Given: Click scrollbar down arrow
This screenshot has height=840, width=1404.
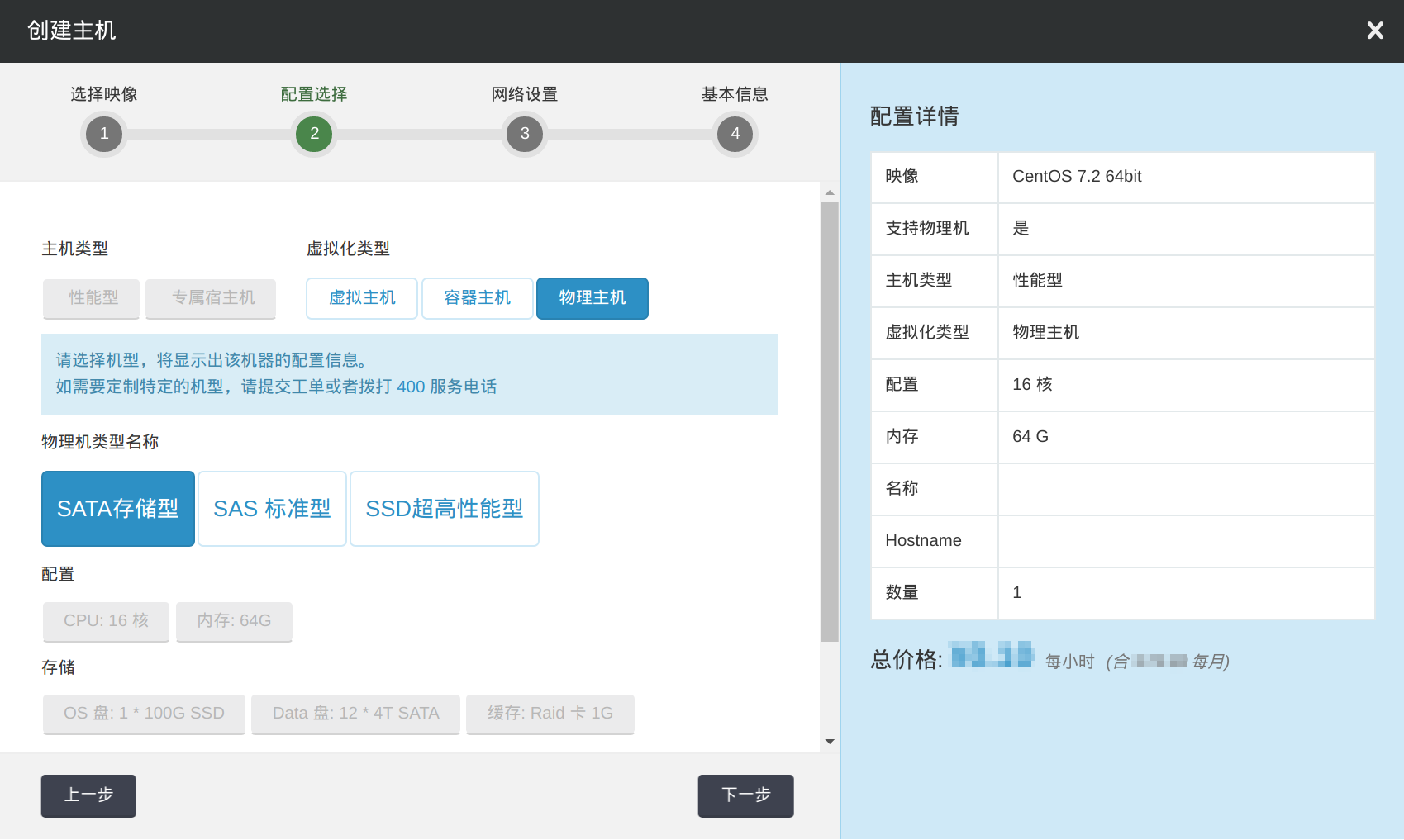Looking at the screenshot, I should (x=830, y=742).
